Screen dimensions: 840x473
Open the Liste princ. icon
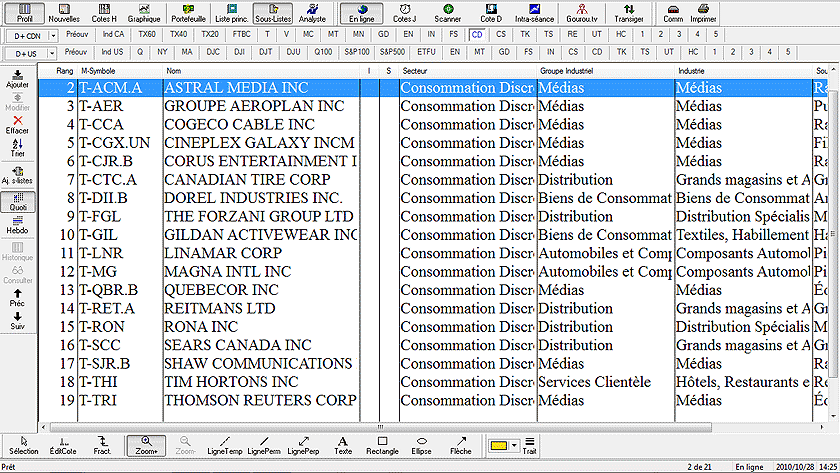coord(231,13)
